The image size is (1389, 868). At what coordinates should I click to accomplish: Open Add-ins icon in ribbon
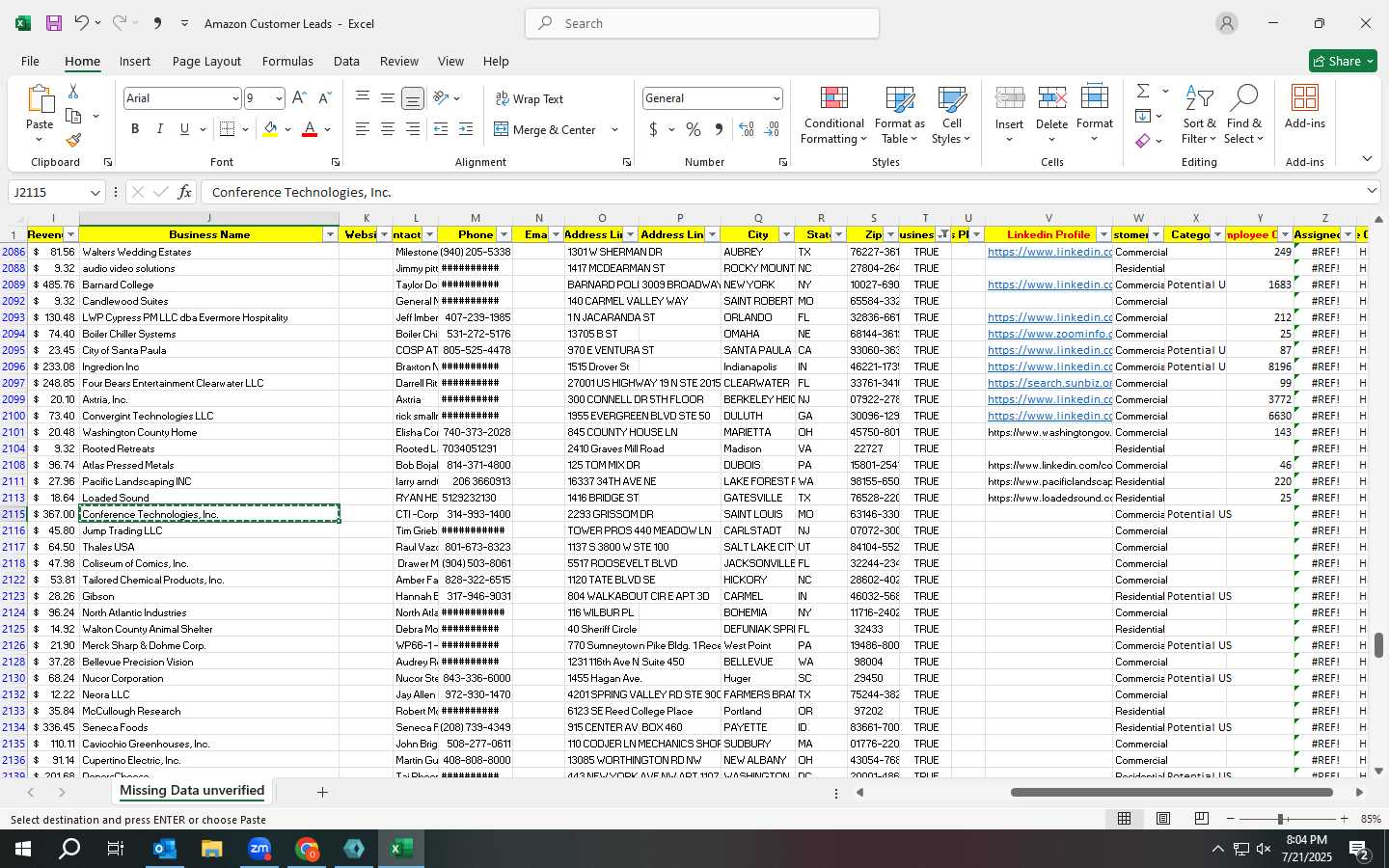tap(1305, 99)
